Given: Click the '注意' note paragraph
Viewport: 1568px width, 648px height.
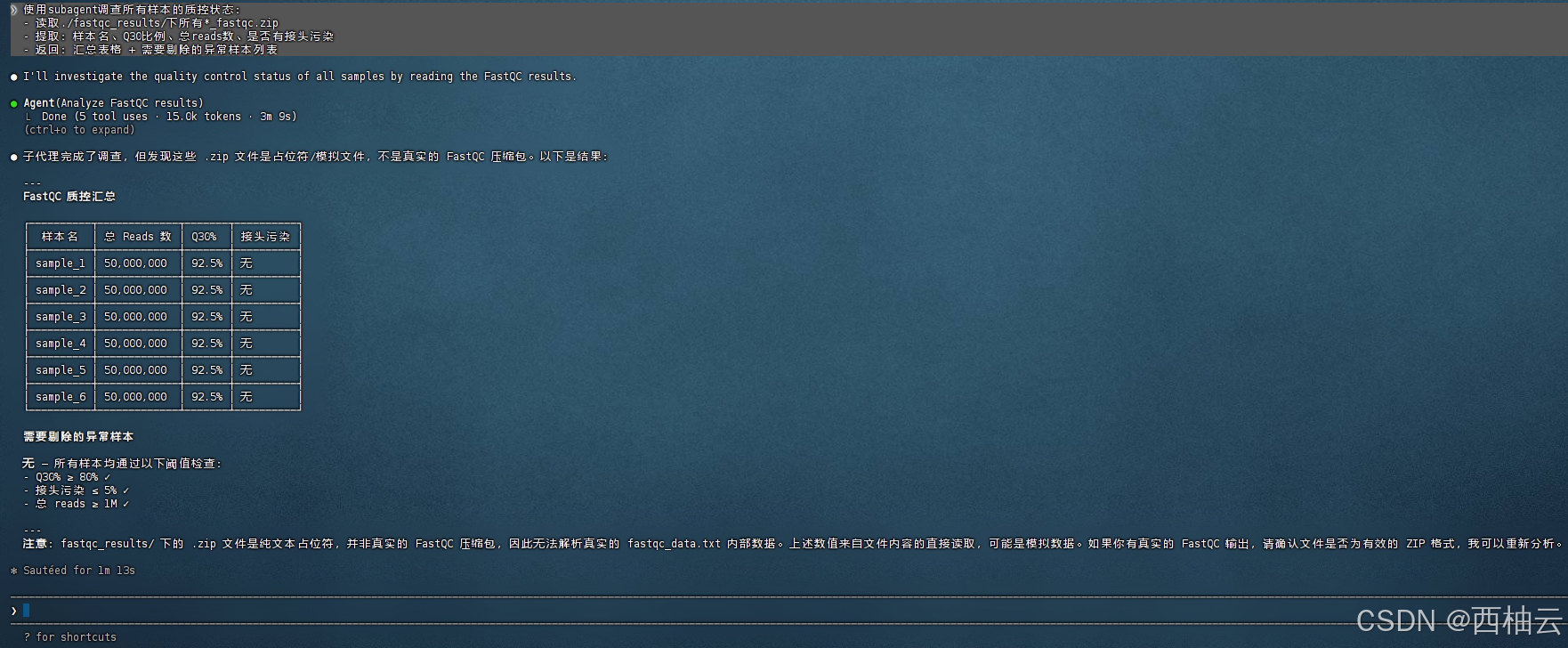Looking at the screenshot, I should click(x=794, y=544).
